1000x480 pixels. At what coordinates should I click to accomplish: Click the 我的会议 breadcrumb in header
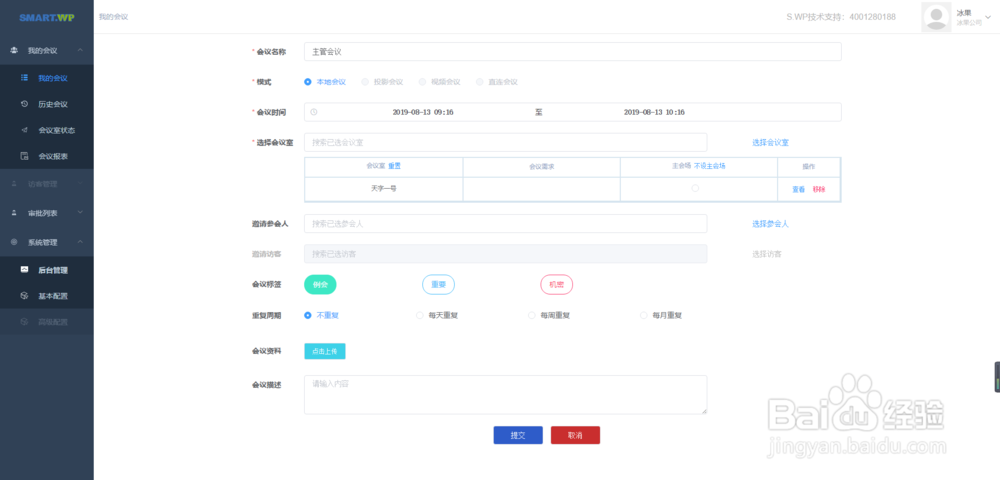(114, 17)
